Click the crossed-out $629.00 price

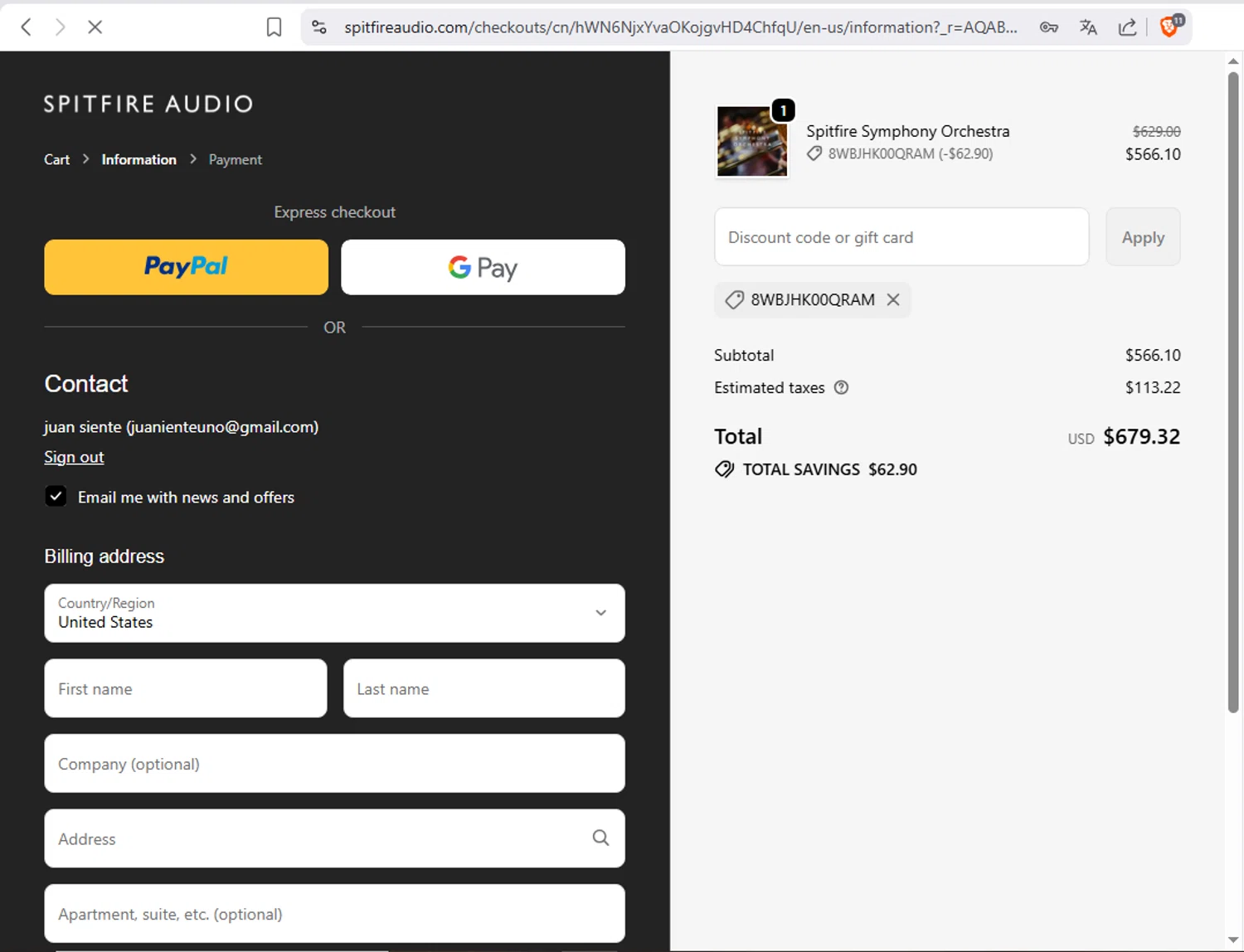[1157, 131]
